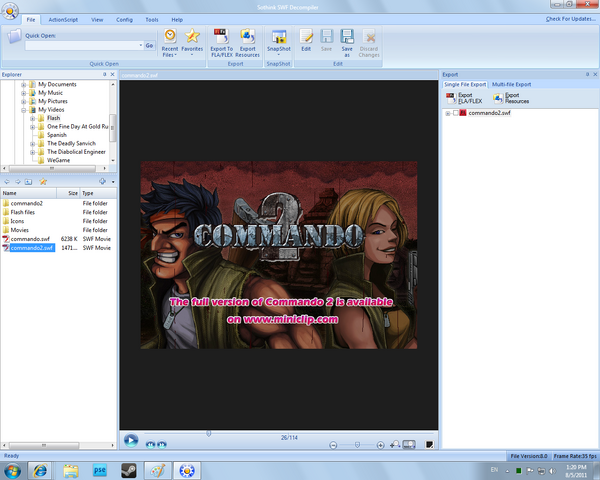
Task: Click the blue views icon in Explorer toolbar
Action: pos(102,181)
